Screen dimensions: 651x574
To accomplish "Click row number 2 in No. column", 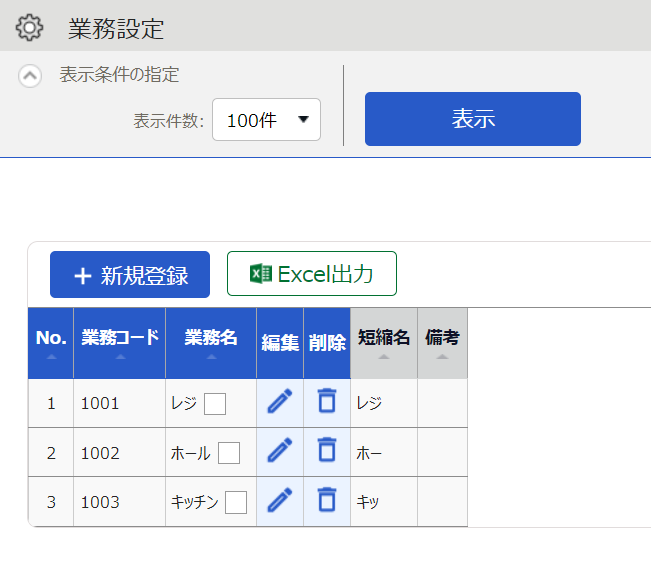I will click(51, 453).
